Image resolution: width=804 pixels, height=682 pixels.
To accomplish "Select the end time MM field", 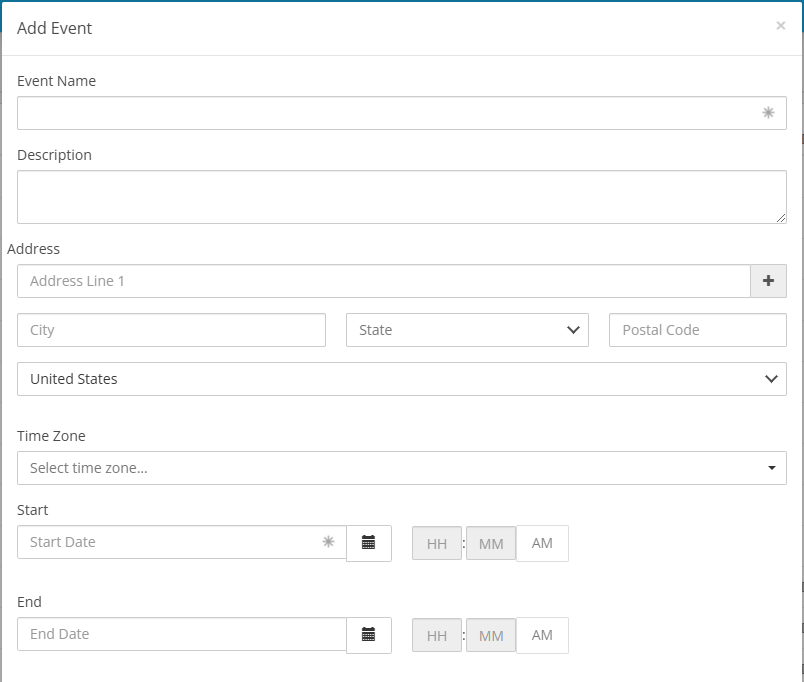I will pyautogui.click(x=491, y=635).
